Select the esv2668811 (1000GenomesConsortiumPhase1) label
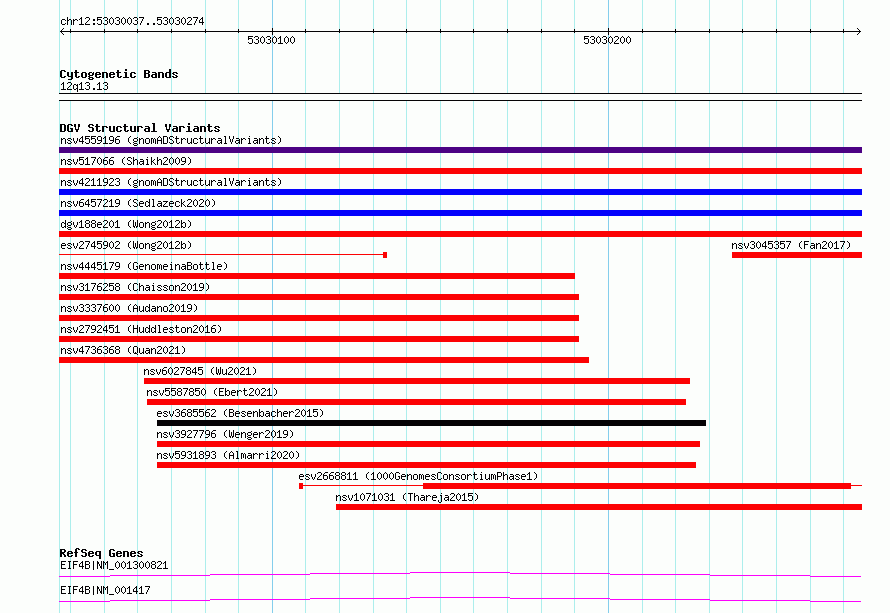This screenshot has width=890, height=613. [418, 476]
